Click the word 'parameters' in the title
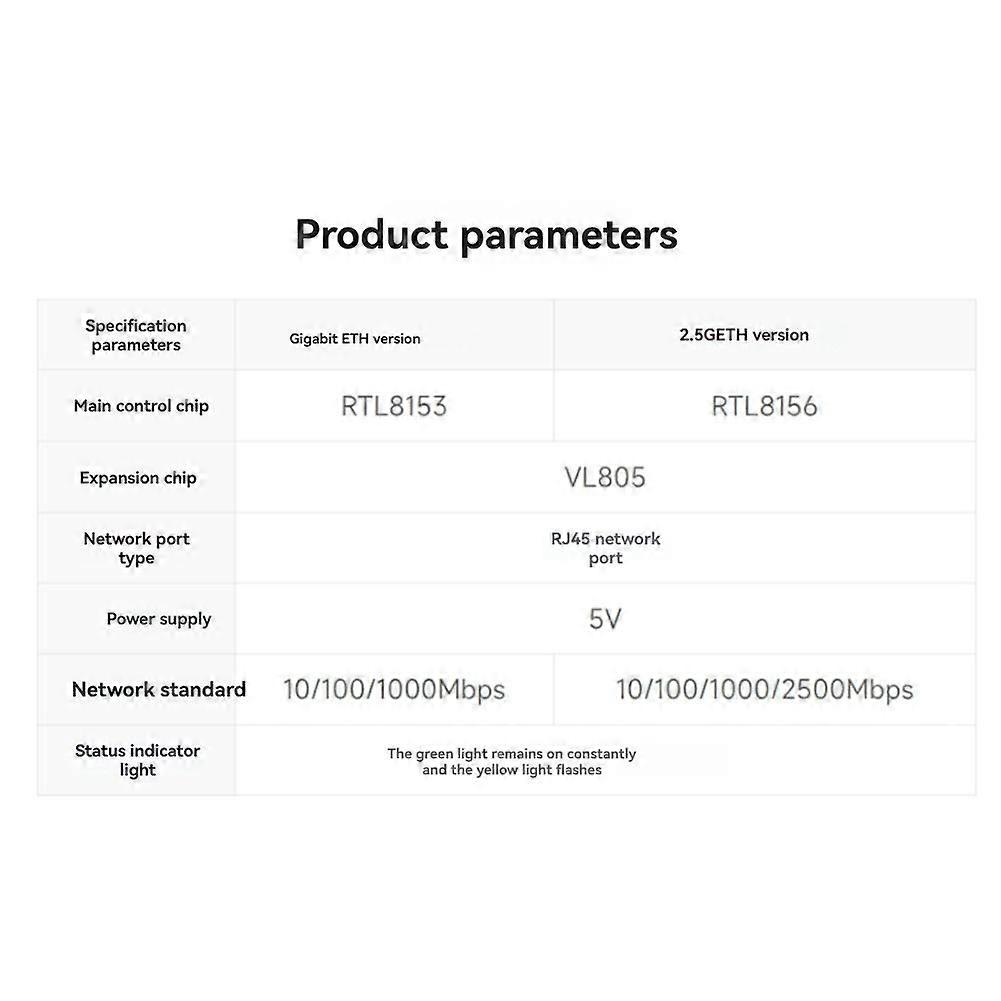This screenshot has height=1001, width=1001. click(568, 235)
